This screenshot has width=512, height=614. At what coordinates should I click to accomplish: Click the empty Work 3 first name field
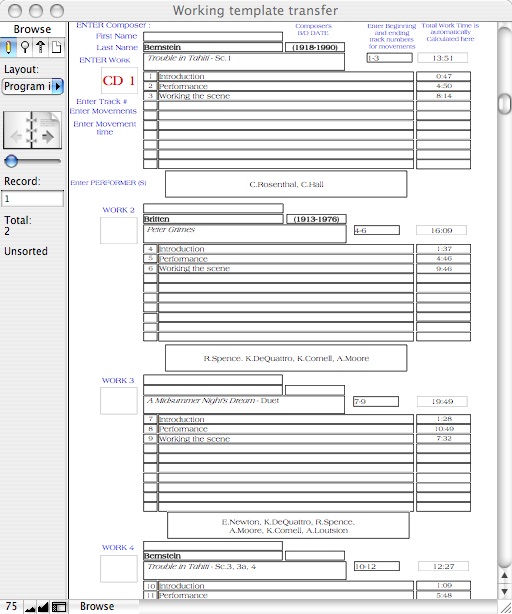coord(213,379)
